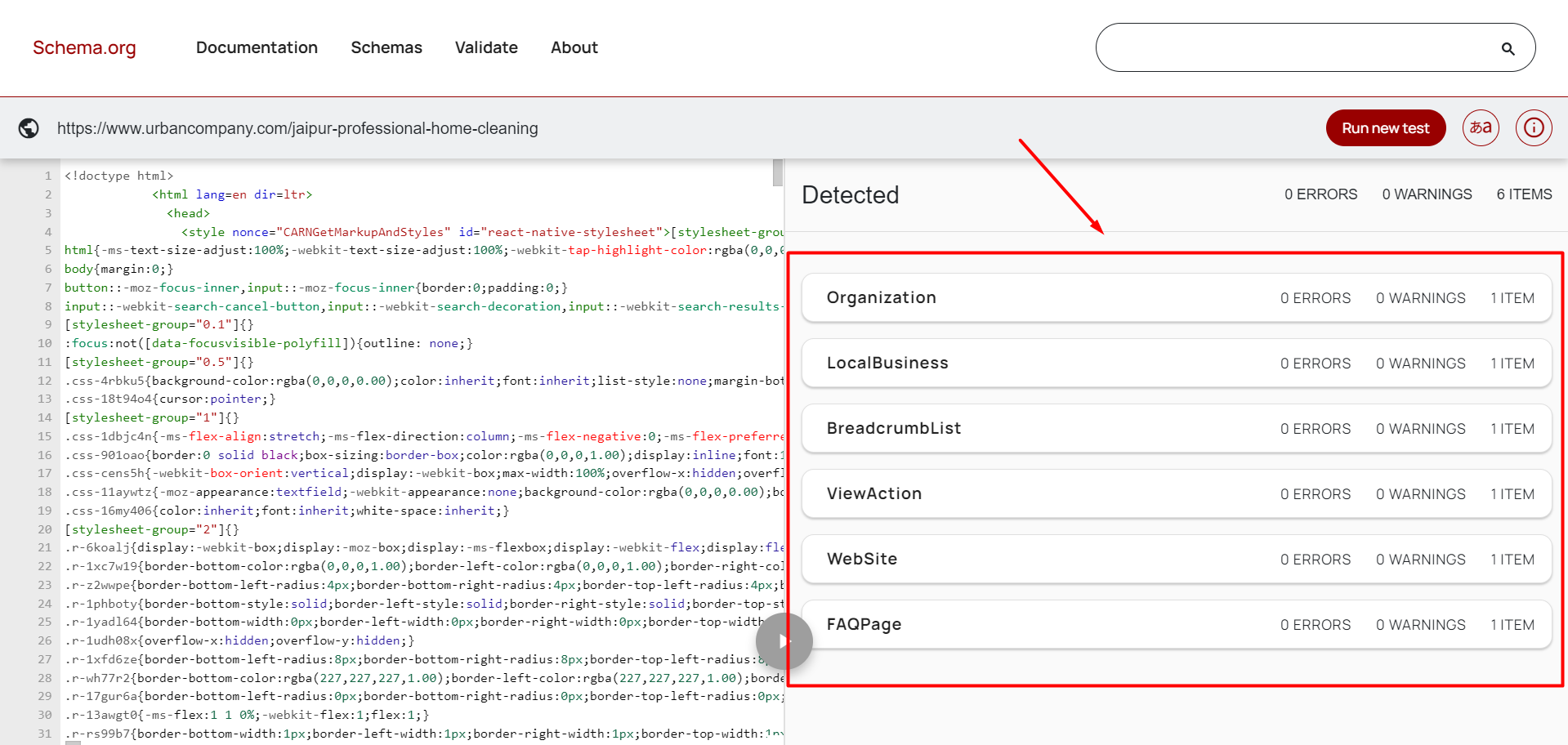Expand the Organization result row
The height and width of the screenshot is (745, 1568).
[1177, 298]
